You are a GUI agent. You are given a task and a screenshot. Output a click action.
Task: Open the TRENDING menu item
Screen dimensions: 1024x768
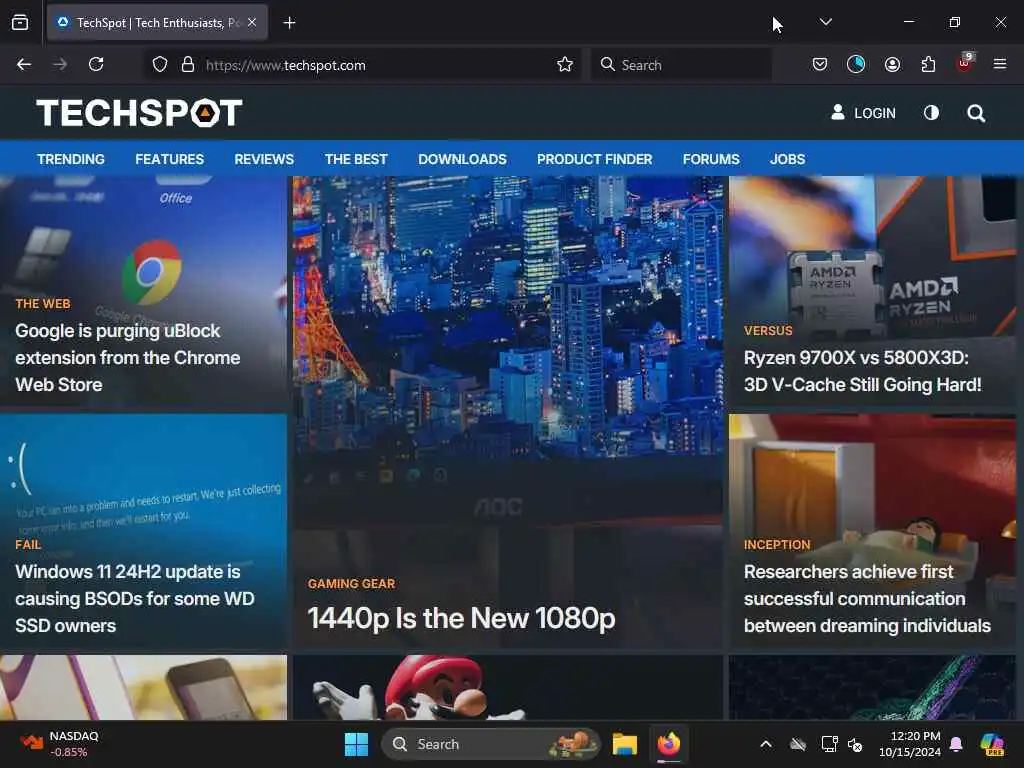pos(71,159)
